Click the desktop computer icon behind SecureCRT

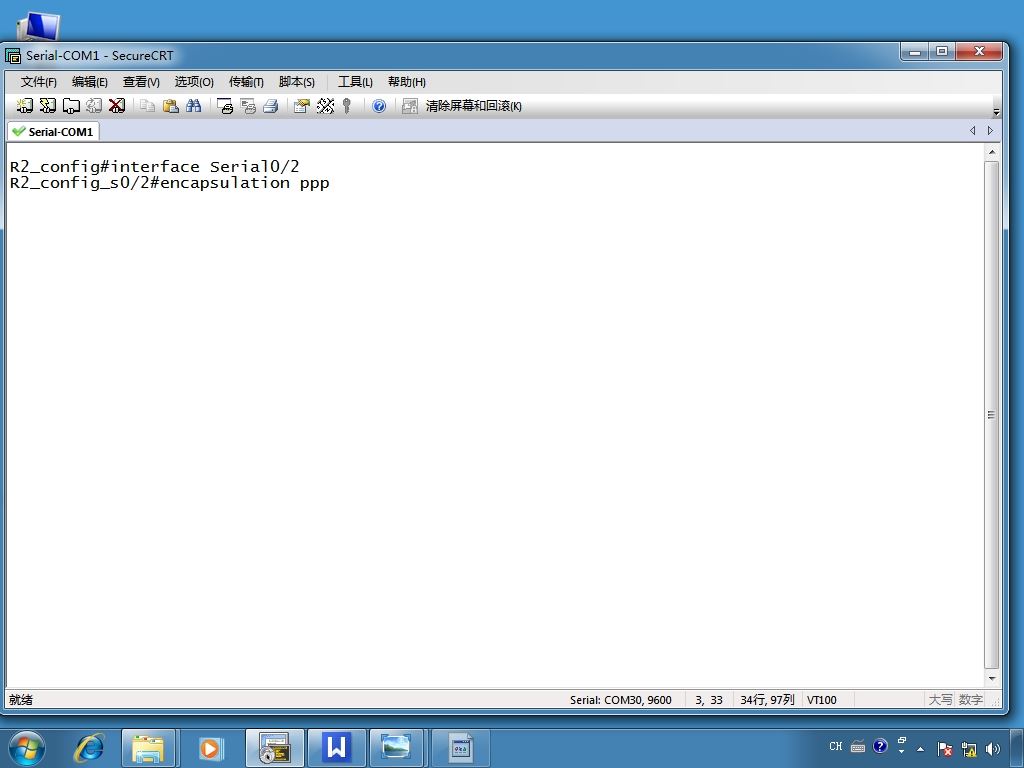tap(39, 27)
